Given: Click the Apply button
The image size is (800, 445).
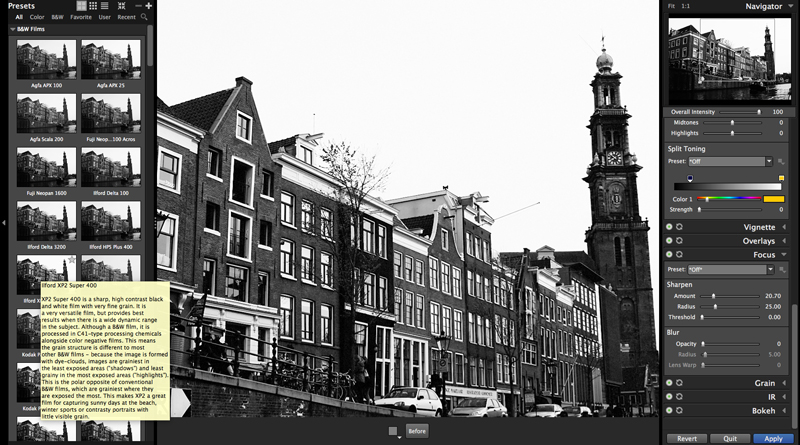Looking at the screenshot, I should (773, 438).
